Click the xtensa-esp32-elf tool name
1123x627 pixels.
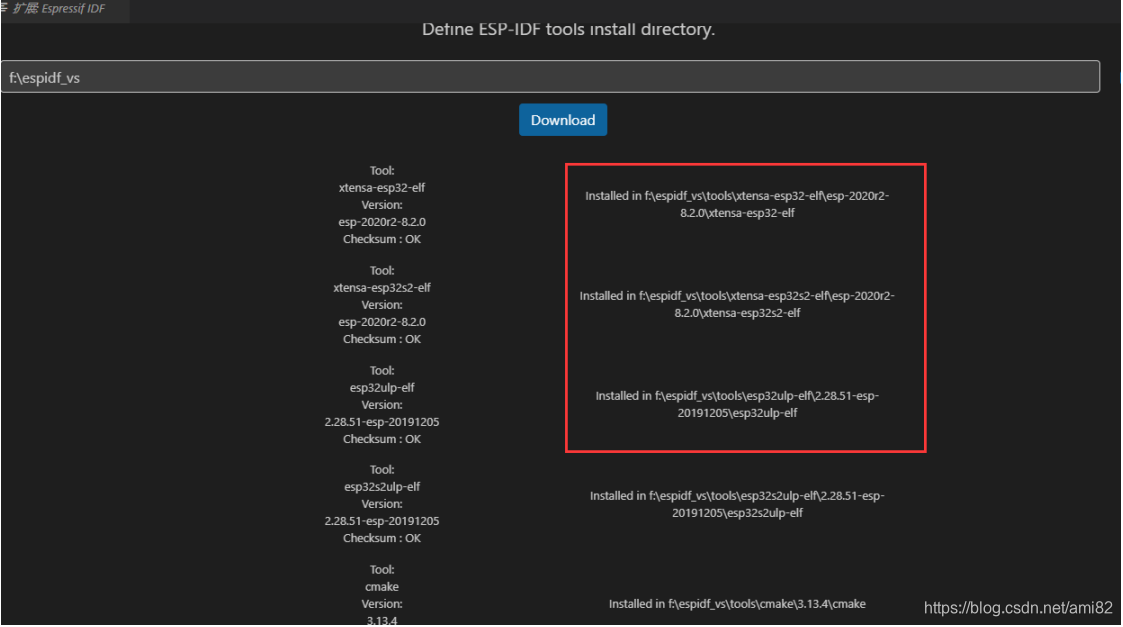(382, 188)
